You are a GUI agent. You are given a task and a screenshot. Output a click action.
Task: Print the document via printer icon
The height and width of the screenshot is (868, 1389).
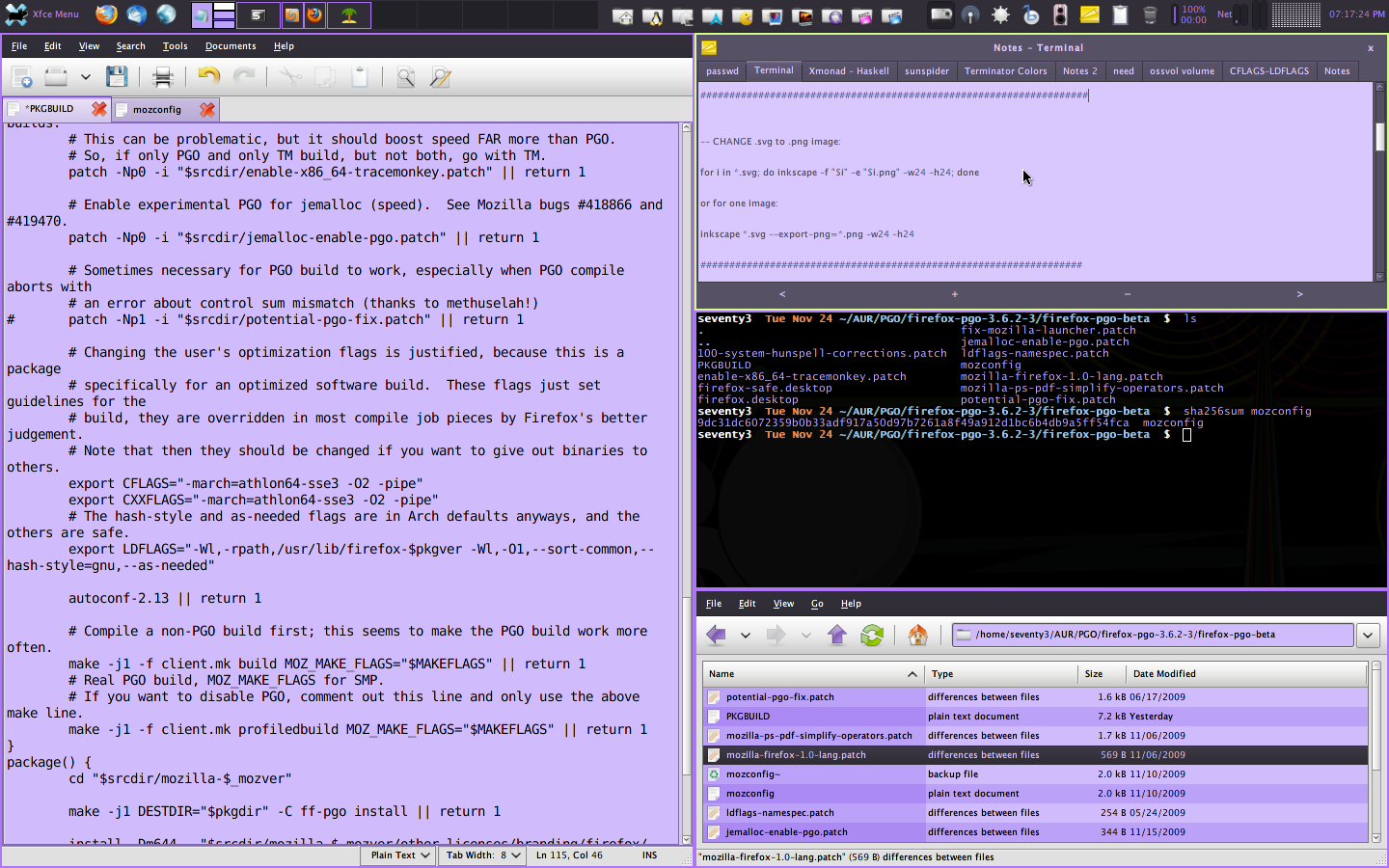point(163,77)
